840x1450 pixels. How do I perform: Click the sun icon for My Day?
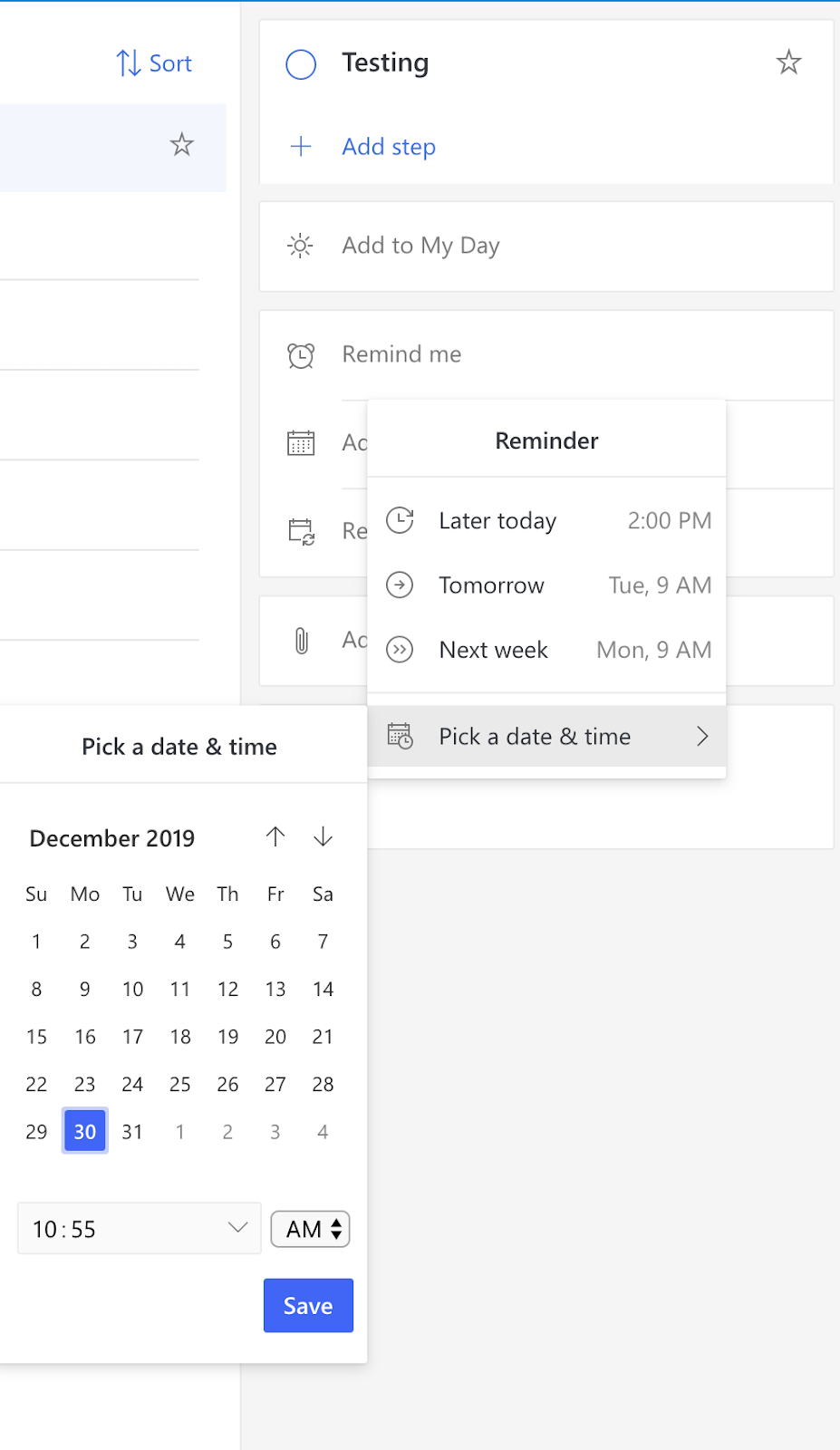tap(300, 246)
